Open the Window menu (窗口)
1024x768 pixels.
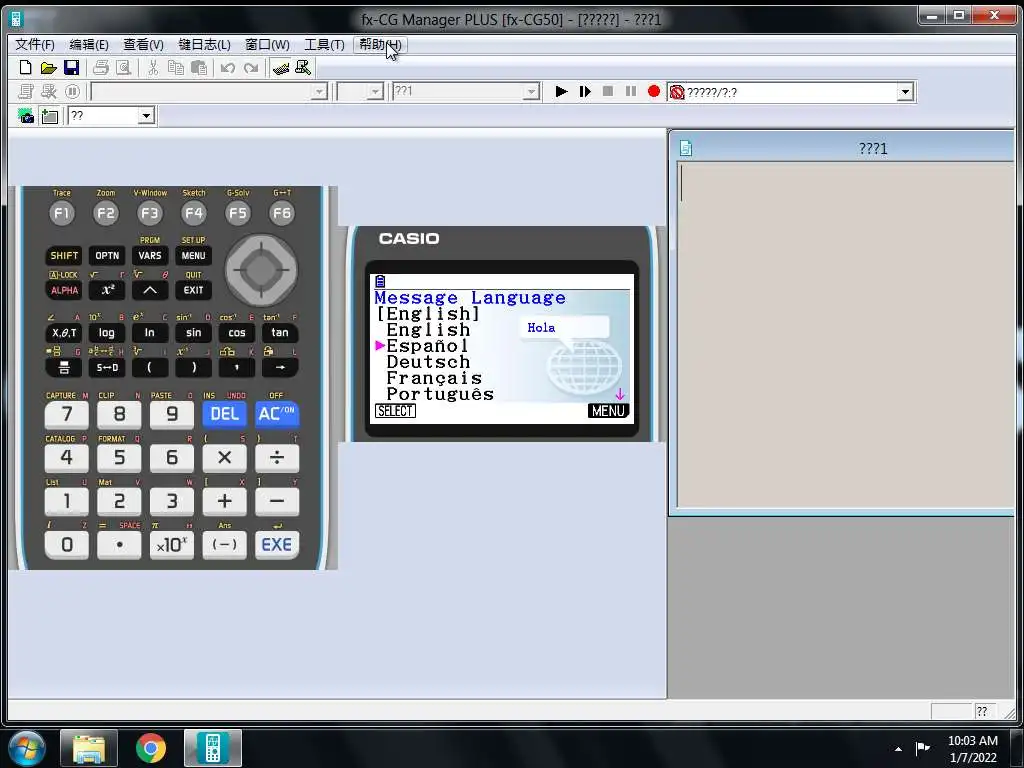coord(267,44)
